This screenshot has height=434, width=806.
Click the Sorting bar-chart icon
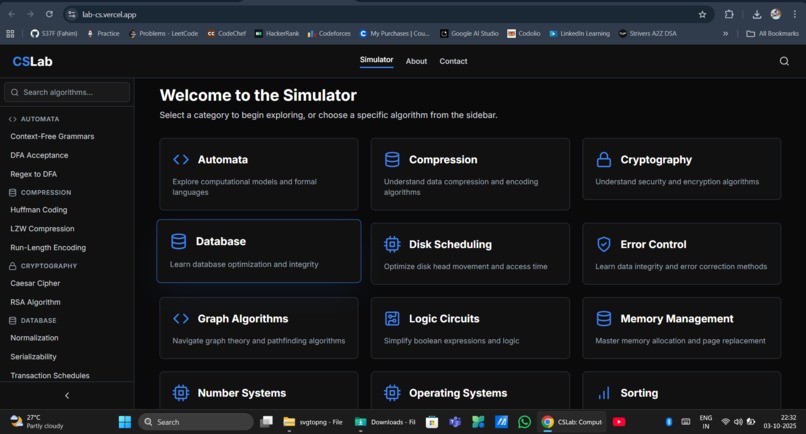click(603, 393)
